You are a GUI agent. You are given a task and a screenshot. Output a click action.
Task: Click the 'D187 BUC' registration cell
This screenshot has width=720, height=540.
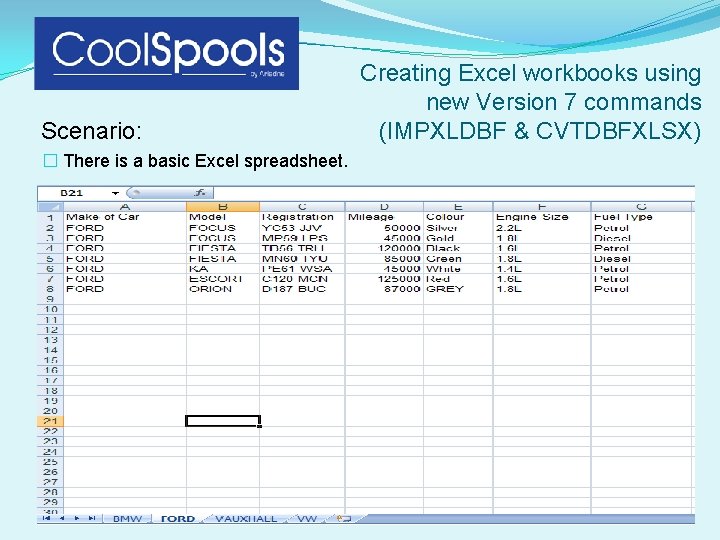[302, 289]
